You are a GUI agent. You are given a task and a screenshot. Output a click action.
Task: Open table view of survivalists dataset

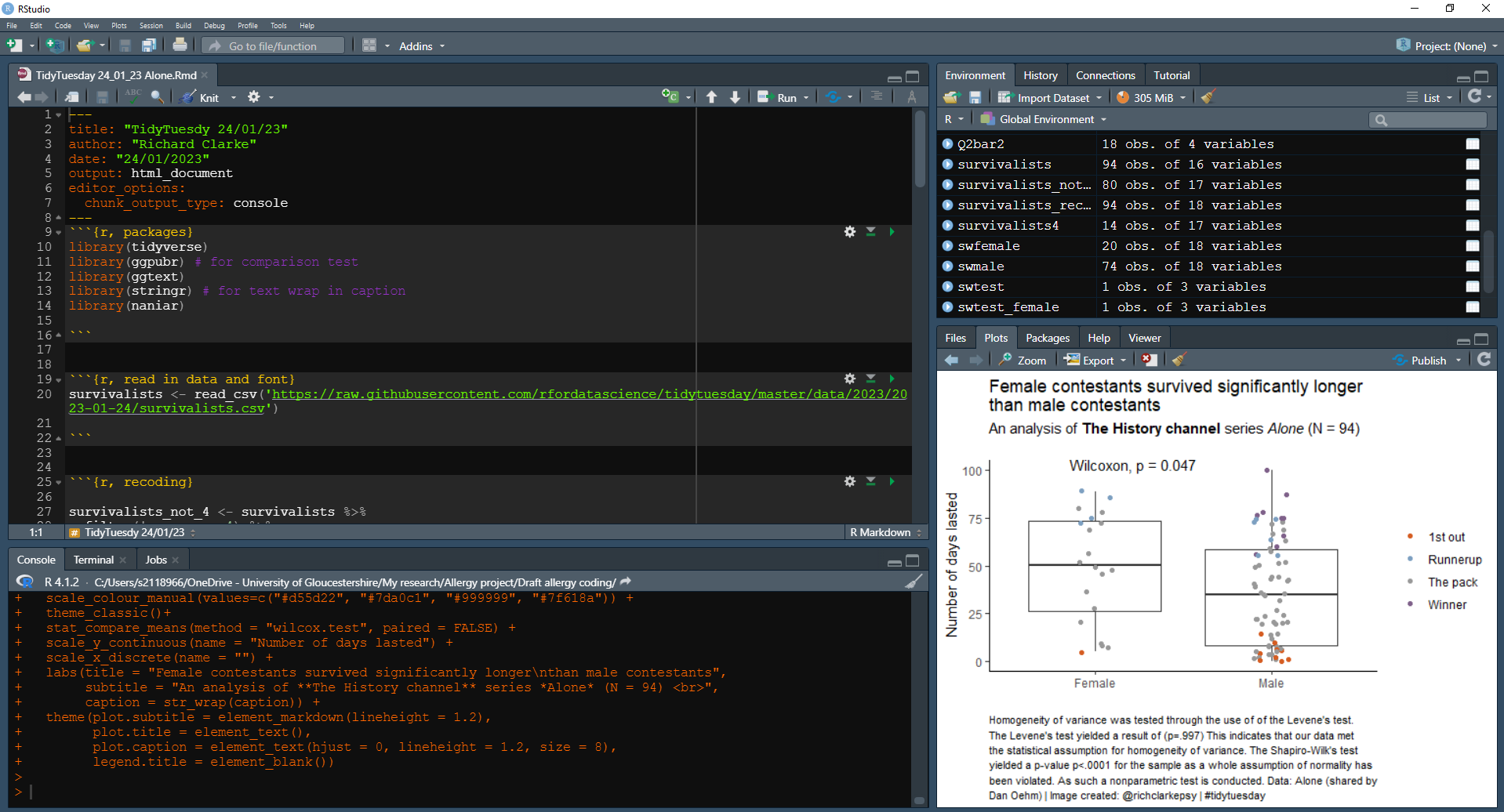tap(1473, 165)
